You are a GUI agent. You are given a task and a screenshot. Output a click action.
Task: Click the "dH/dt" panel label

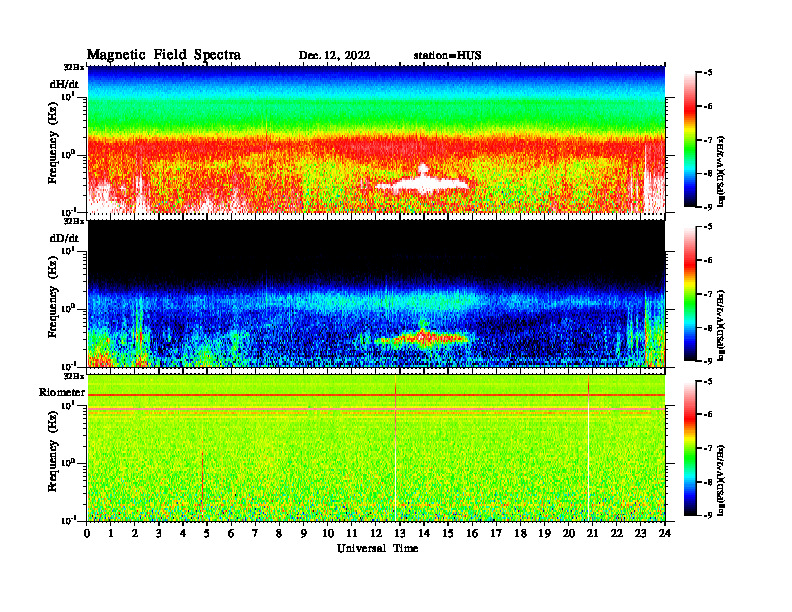64,84
